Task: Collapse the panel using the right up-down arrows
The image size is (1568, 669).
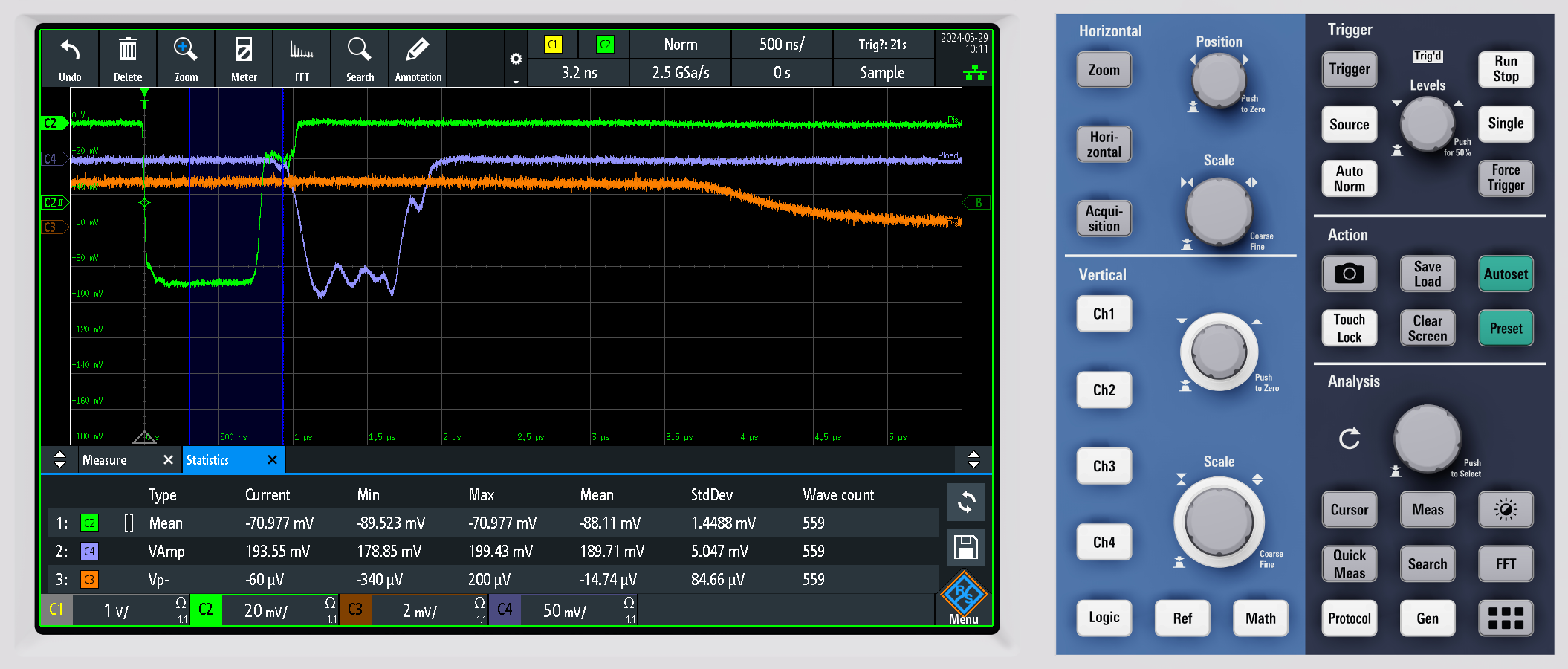Action: pyautogui.click(x=973, y=460)
